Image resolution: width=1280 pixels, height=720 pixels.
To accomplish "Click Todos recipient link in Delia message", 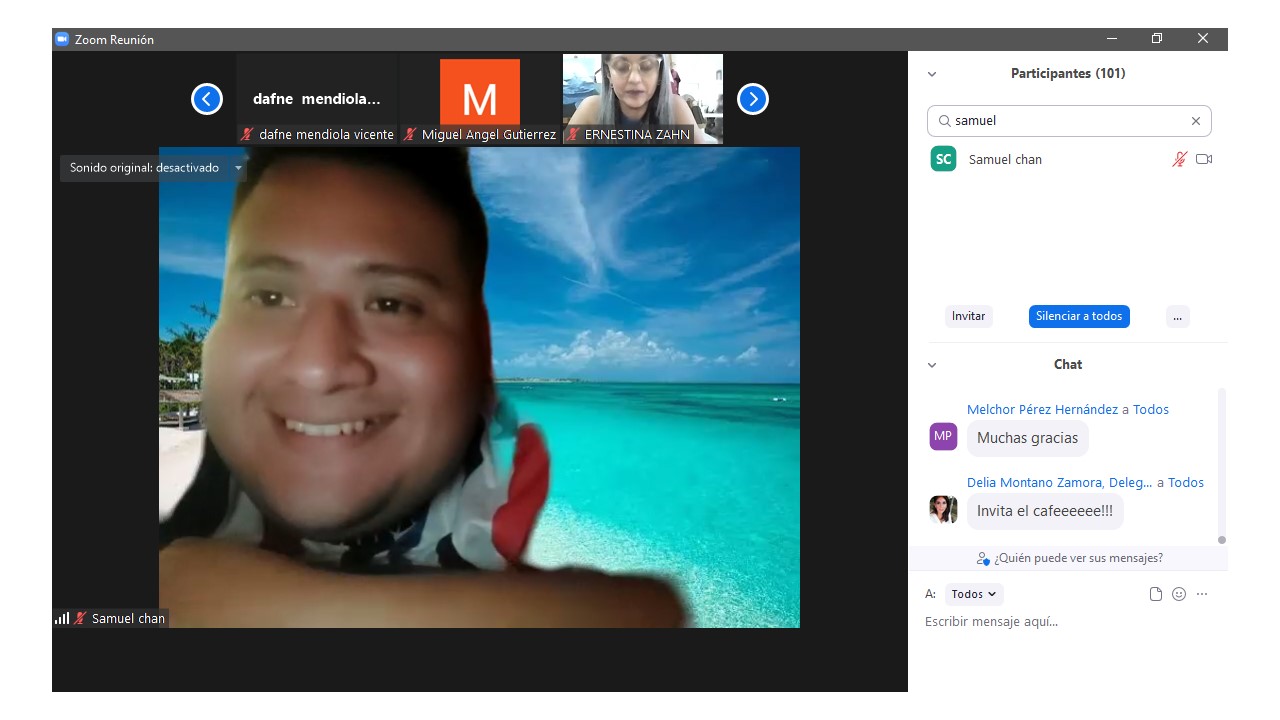I will pos(1186,482).
